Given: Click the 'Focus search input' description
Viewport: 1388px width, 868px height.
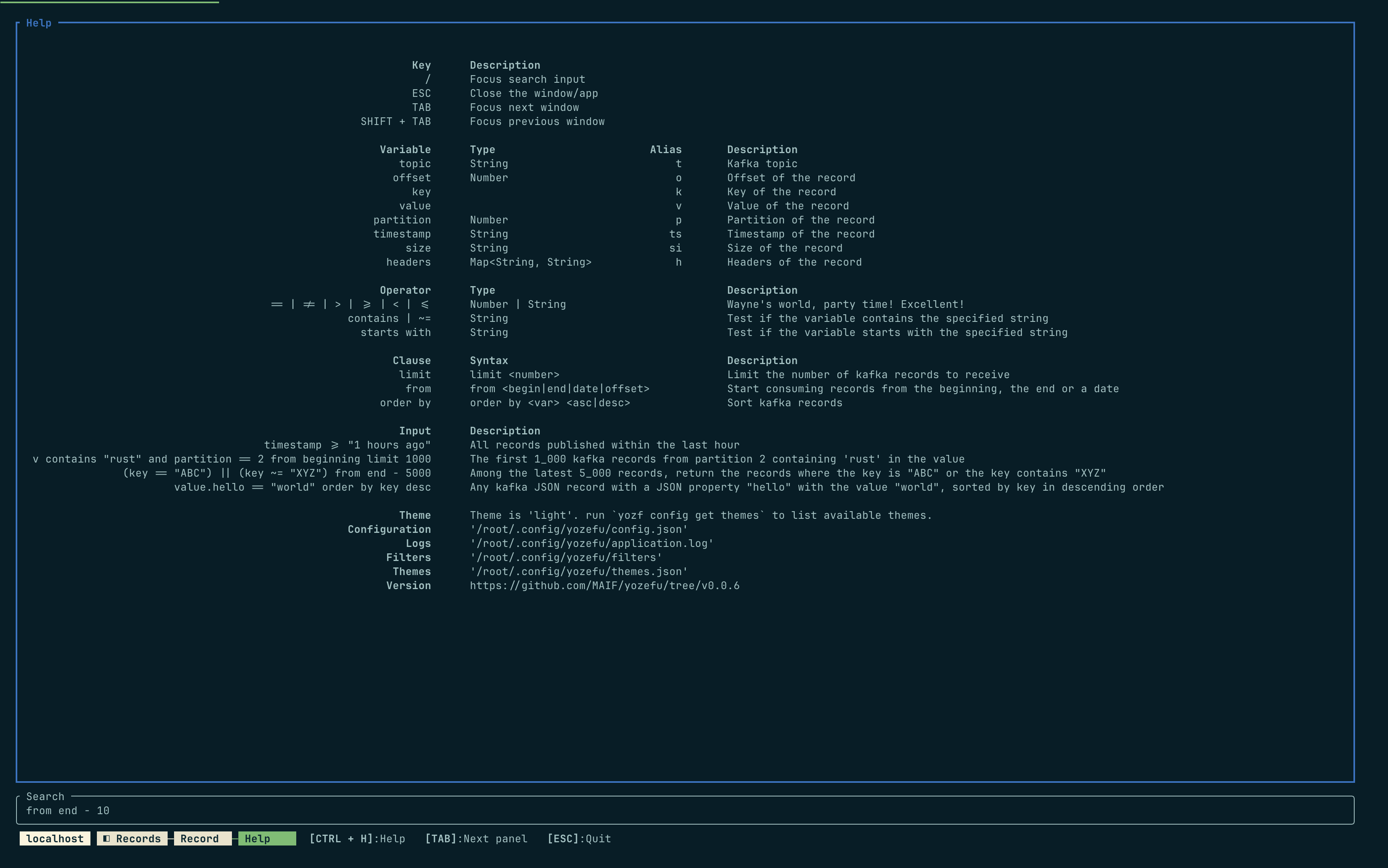Looking at the screenshot, I should pos(527,79).
